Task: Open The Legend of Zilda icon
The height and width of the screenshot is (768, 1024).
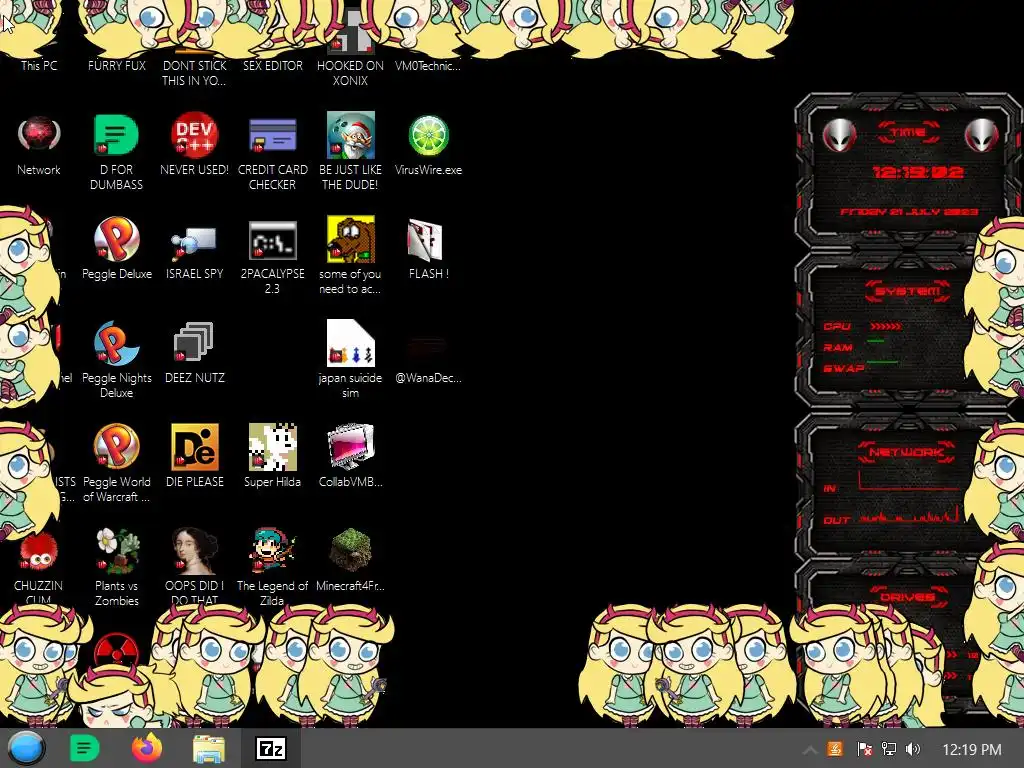Action: click(272, 551)
